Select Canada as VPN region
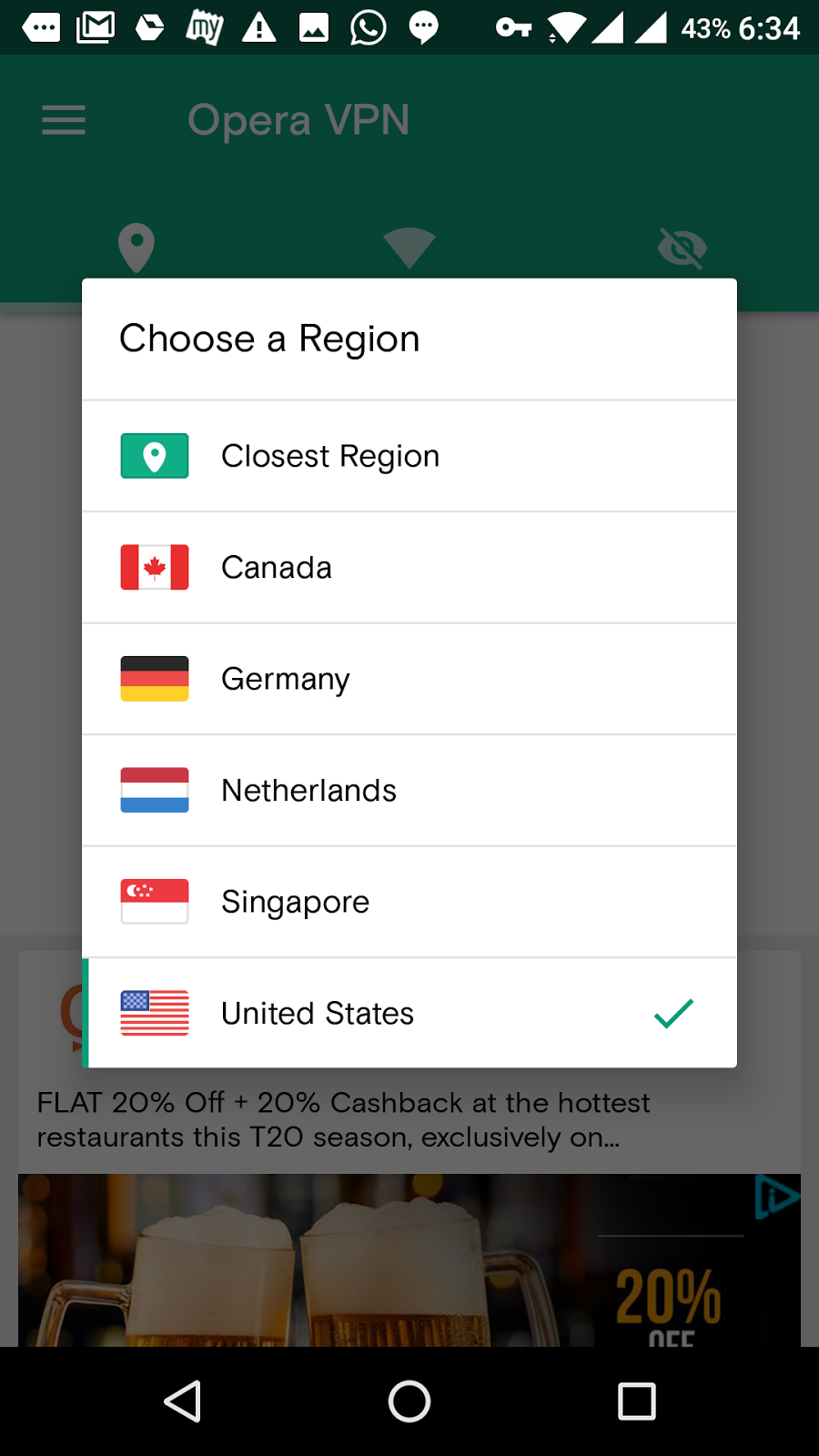The height and width of the screenshot is (1456, 819). pyautogui.click(x=409, y=568)
